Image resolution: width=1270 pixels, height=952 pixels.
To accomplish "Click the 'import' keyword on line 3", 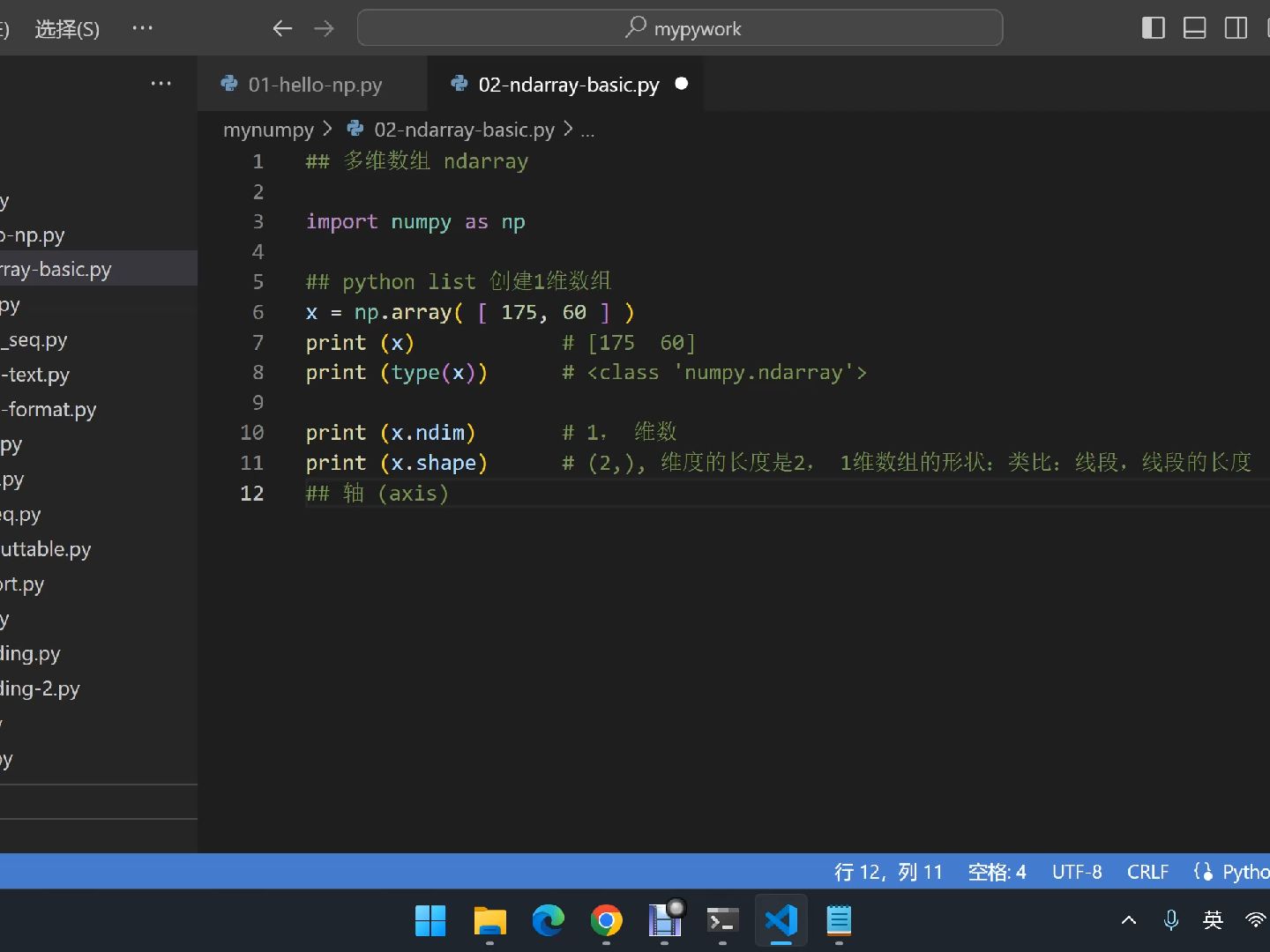I will click(341, 221).
